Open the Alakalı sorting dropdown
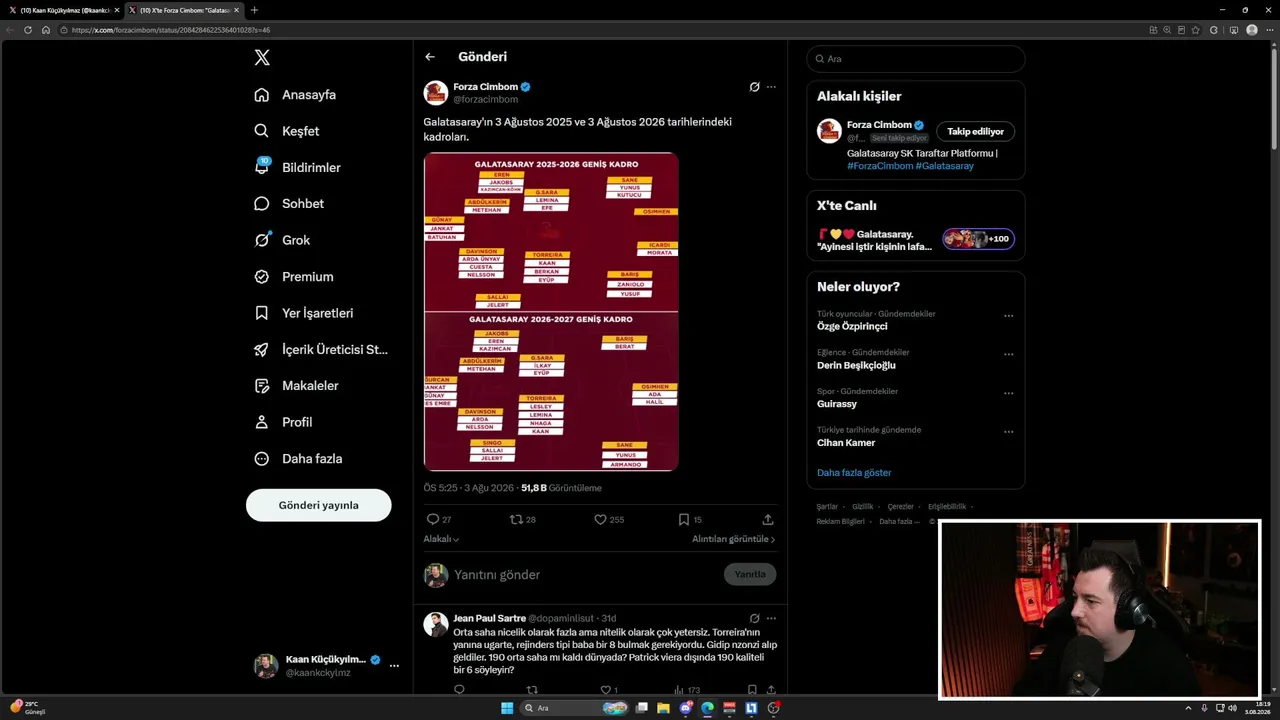1280x720 pixels. point(441,539)
